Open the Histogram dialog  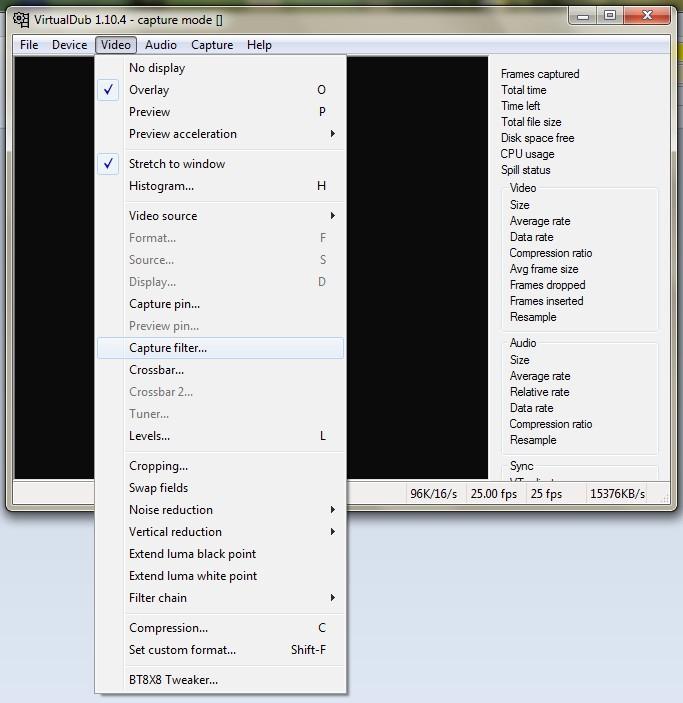[220, 186]
